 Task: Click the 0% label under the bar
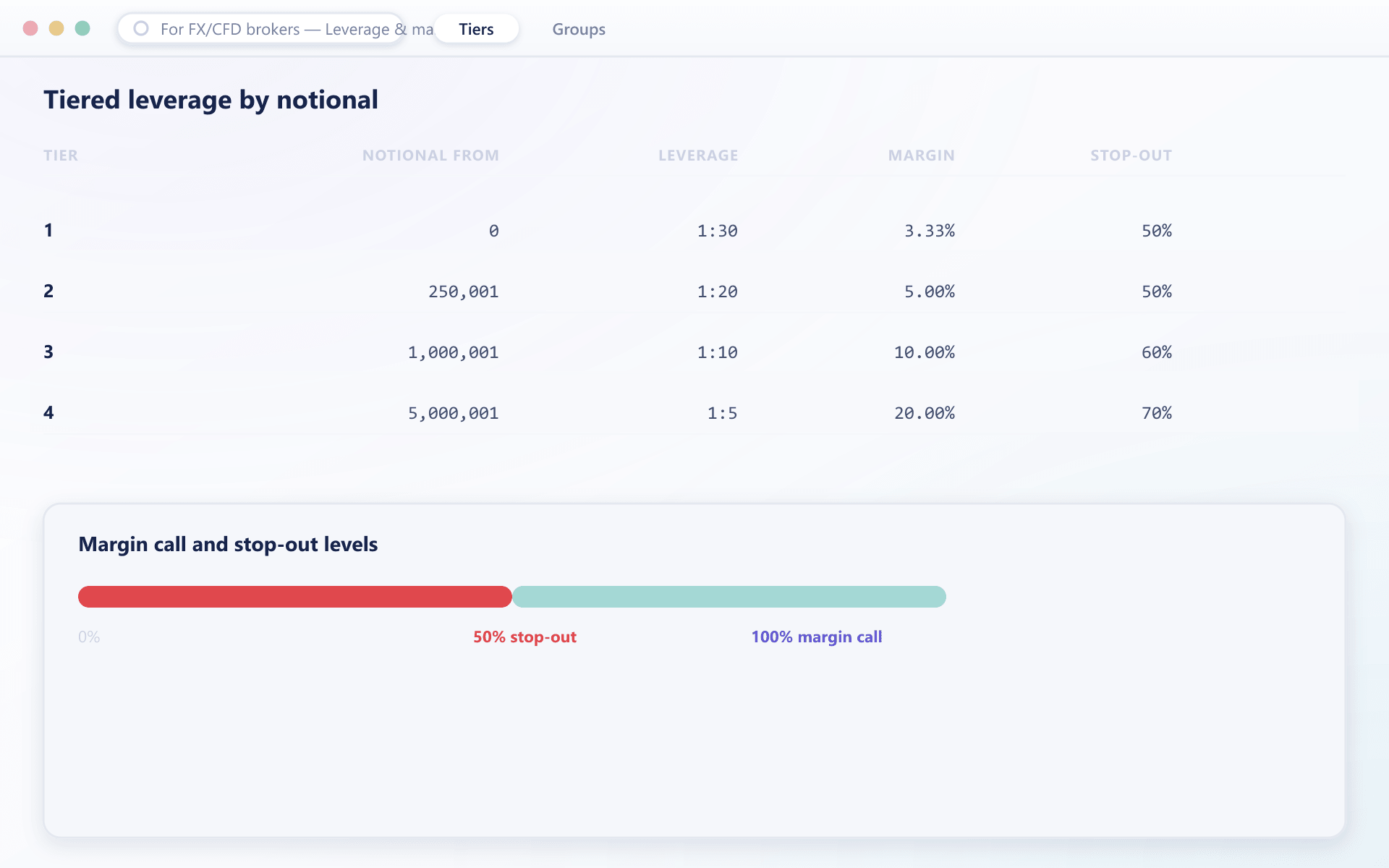[x=89, y=637]
